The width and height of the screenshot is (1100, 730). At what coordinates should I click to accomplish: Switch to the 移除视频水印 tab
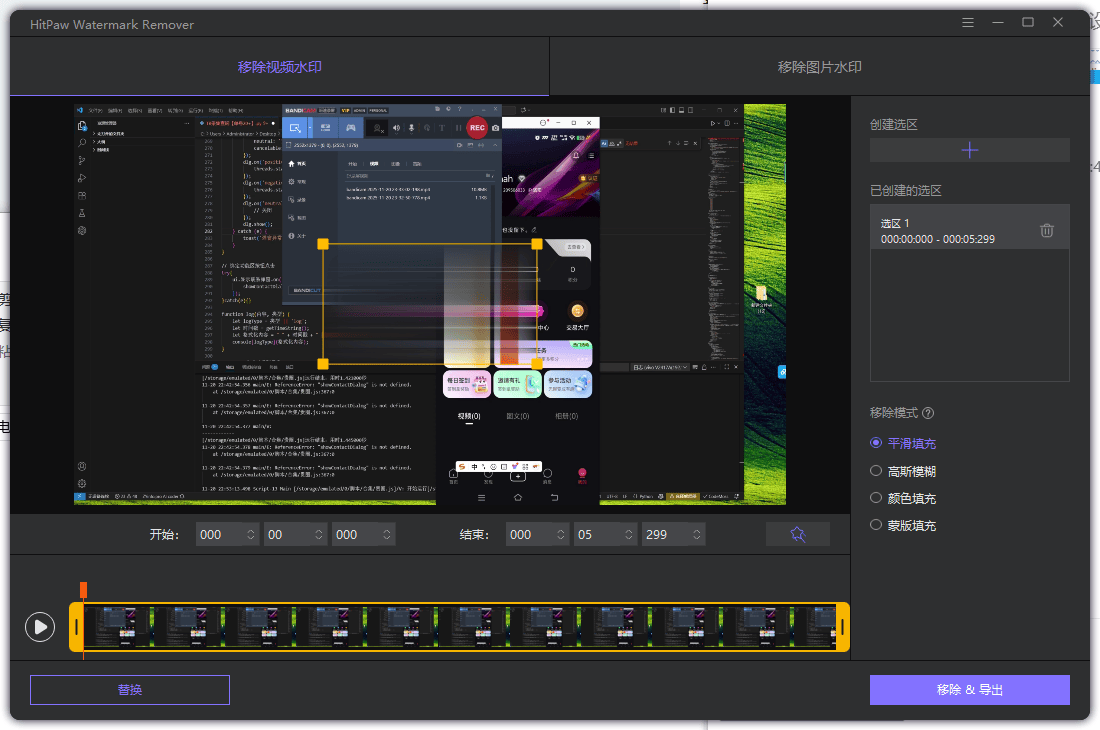280,68
